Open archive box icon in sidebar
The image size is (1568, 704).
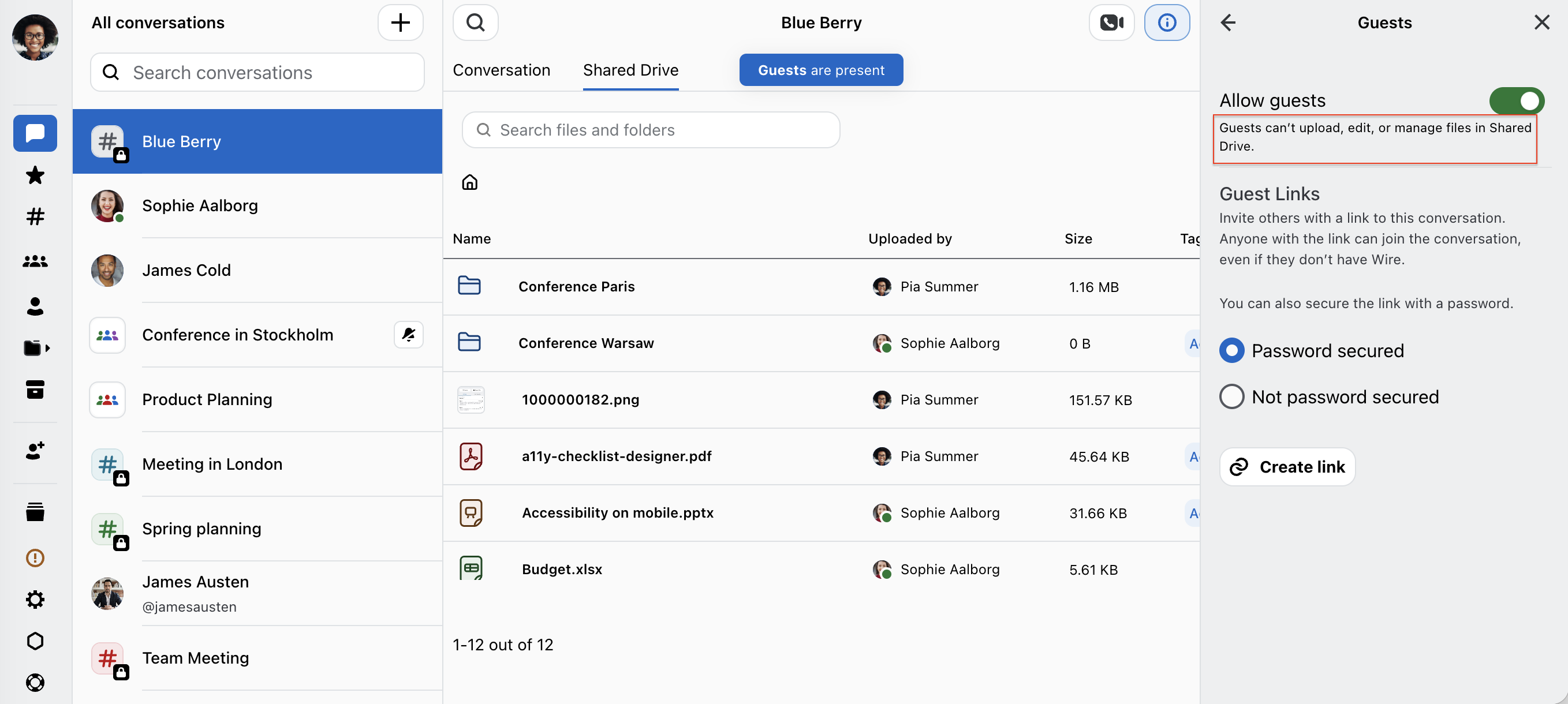pos(35,390)
